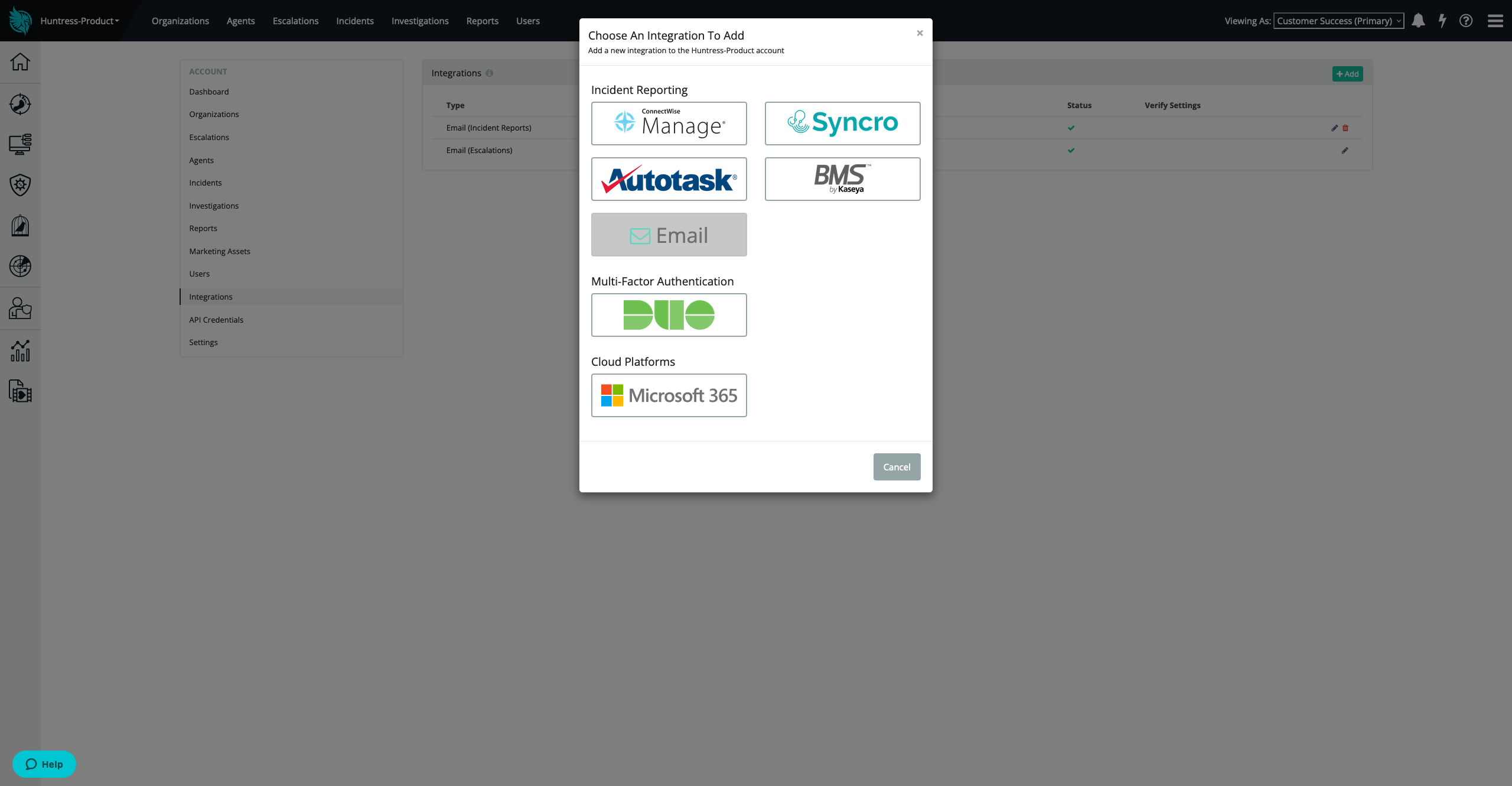Open Incidents in top navigation

click(354, 21)
